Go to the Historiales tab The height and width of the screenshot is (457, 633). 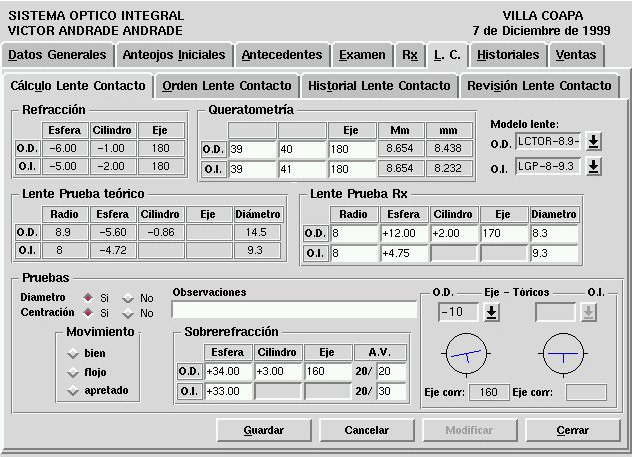click(x=507, y=54)
